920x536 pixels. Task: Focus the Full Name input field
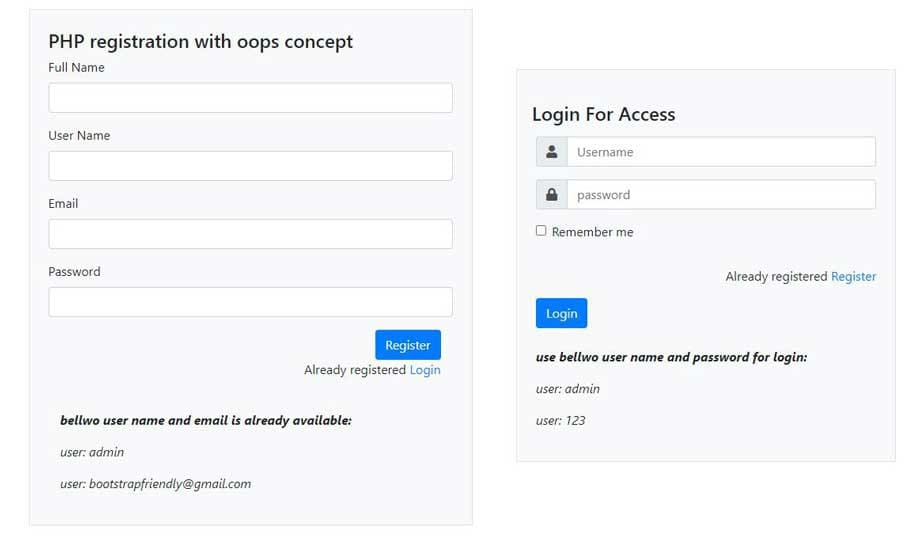coord(250,98)
